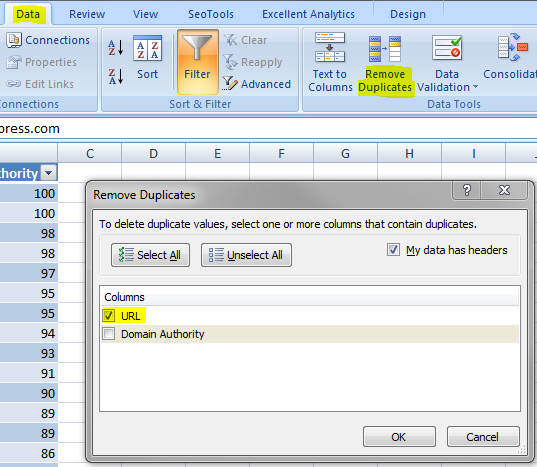The image size is (537, 467).
Task: Switch to the Review tab
Action: coord(87,14)
